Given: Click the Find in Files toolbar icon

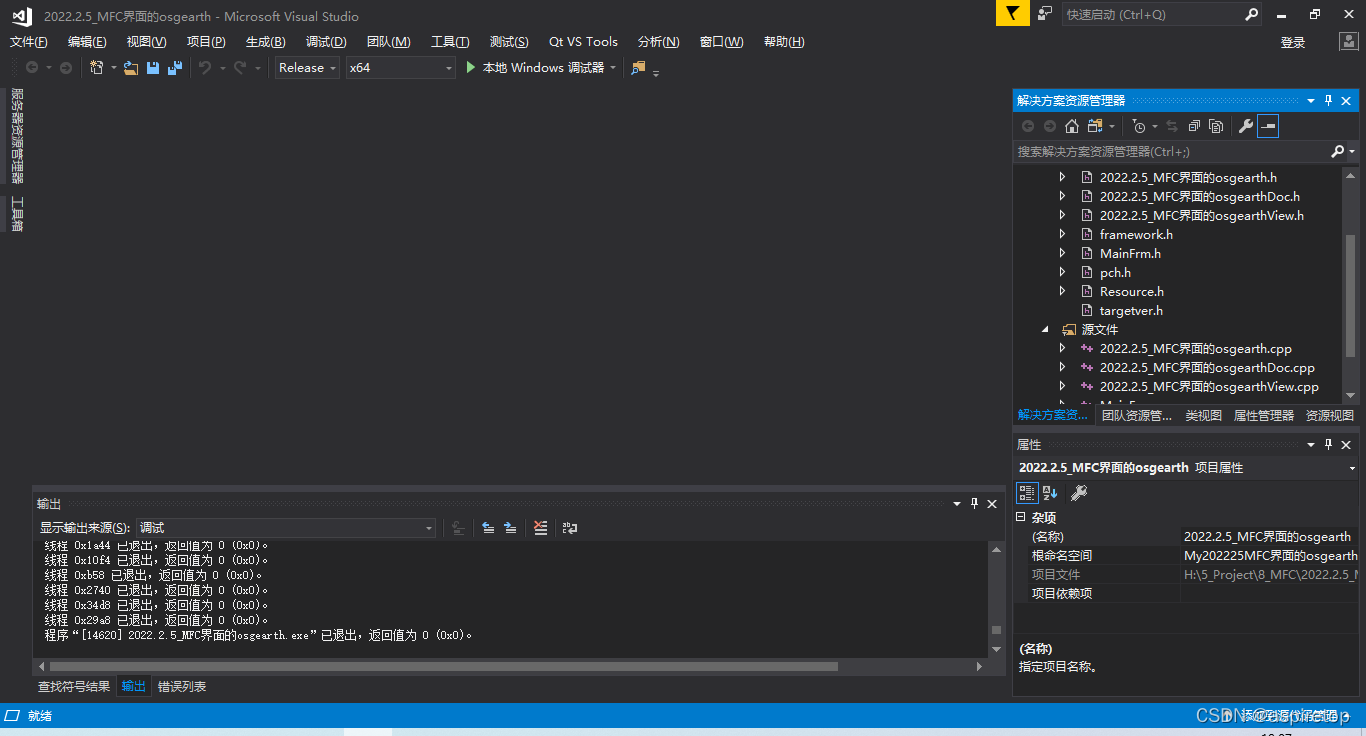Looking at the screenshot, I should pos(638,67).
